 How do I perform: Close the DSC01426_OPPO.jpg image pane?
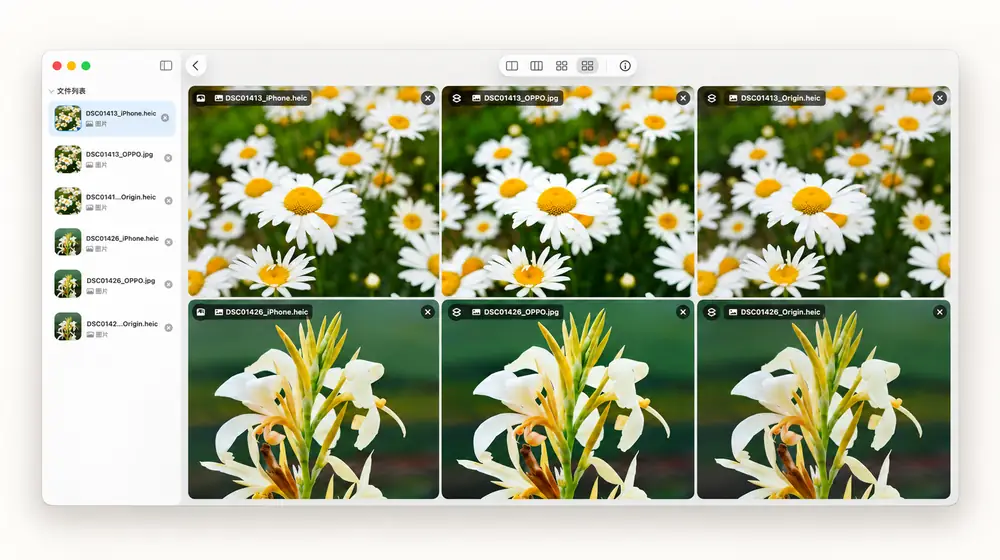point(683,312)
